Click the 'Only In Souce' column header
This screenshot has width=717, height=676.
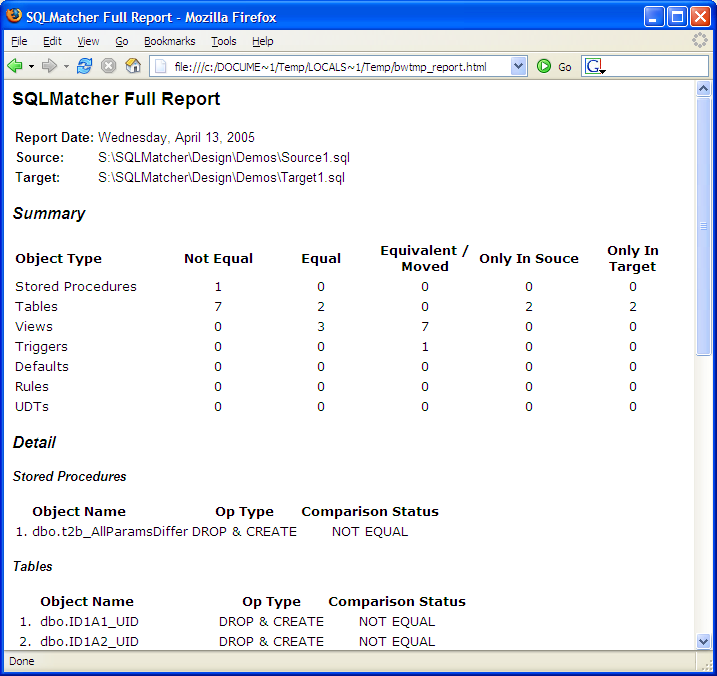(529, 258)
